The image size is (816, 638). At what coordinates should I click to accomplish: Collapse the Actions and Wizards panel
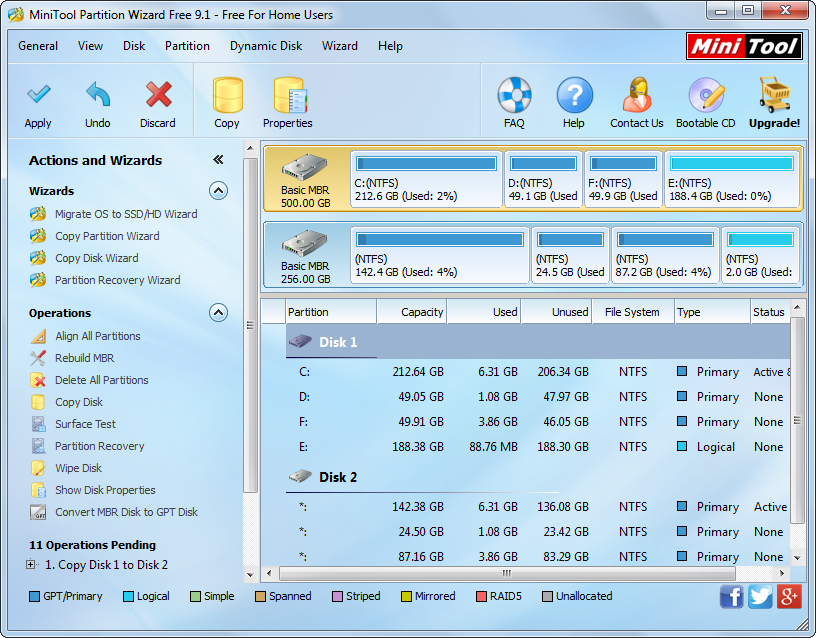218,160
